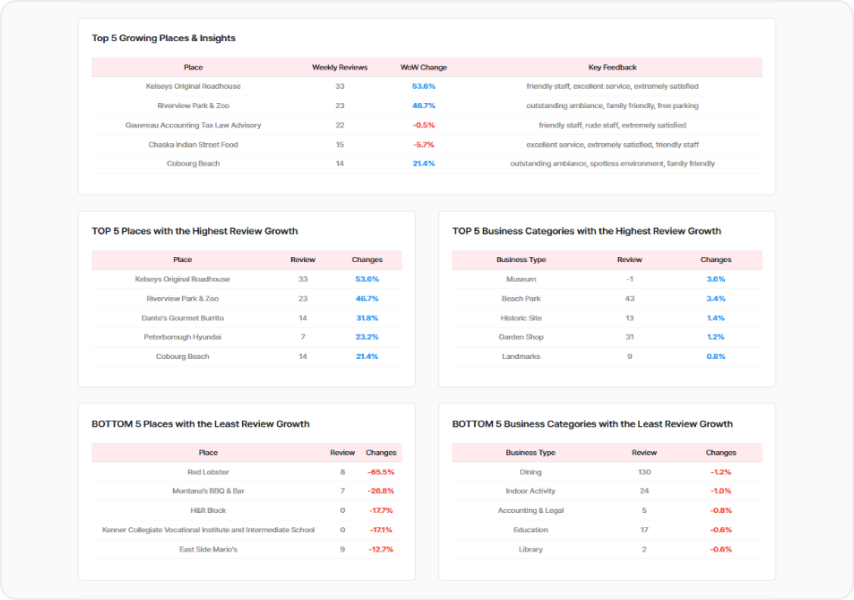Viewport: 854px width, 600px height.
Task: Click the -0.5% WoW change value
Action: (x=424, y=125)
